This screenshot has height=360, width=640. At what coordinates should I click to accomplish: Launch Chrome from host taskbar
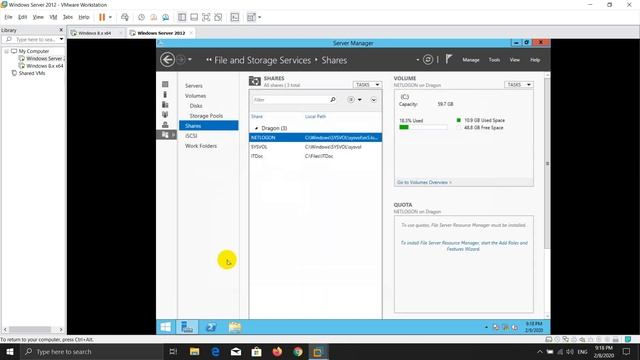point(298,351)
